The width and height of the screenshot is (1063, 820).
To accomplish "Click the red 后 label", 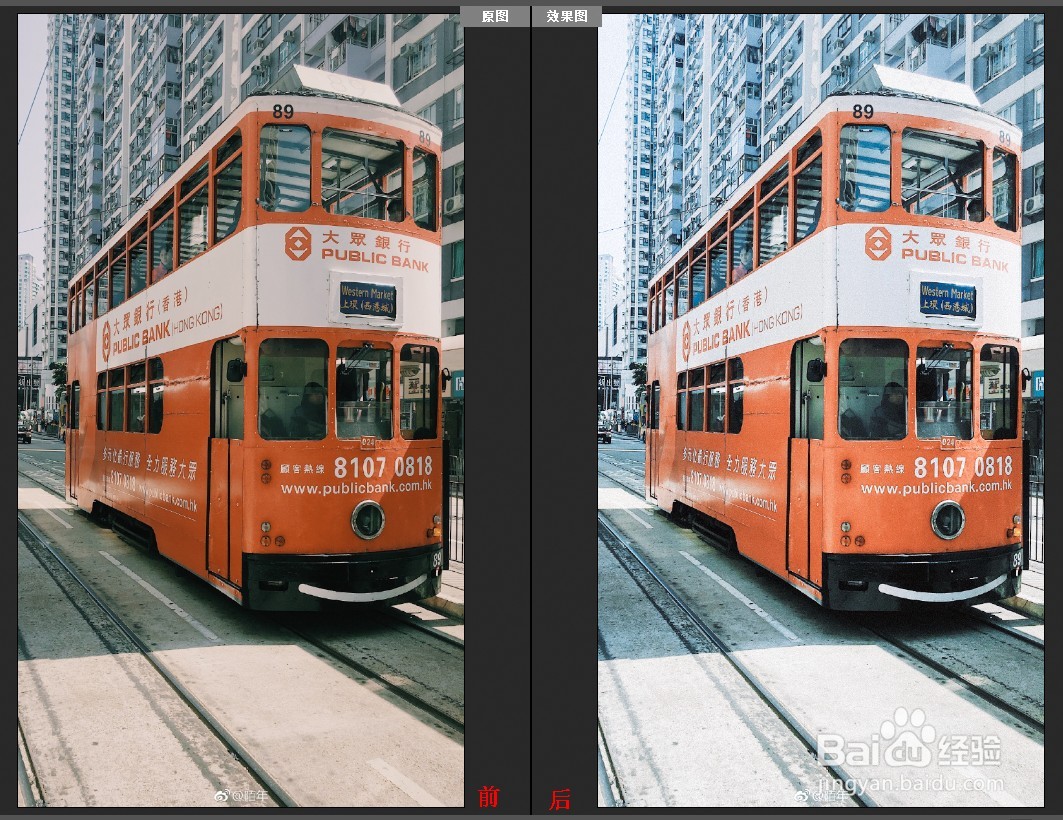I will click(560, 799).
